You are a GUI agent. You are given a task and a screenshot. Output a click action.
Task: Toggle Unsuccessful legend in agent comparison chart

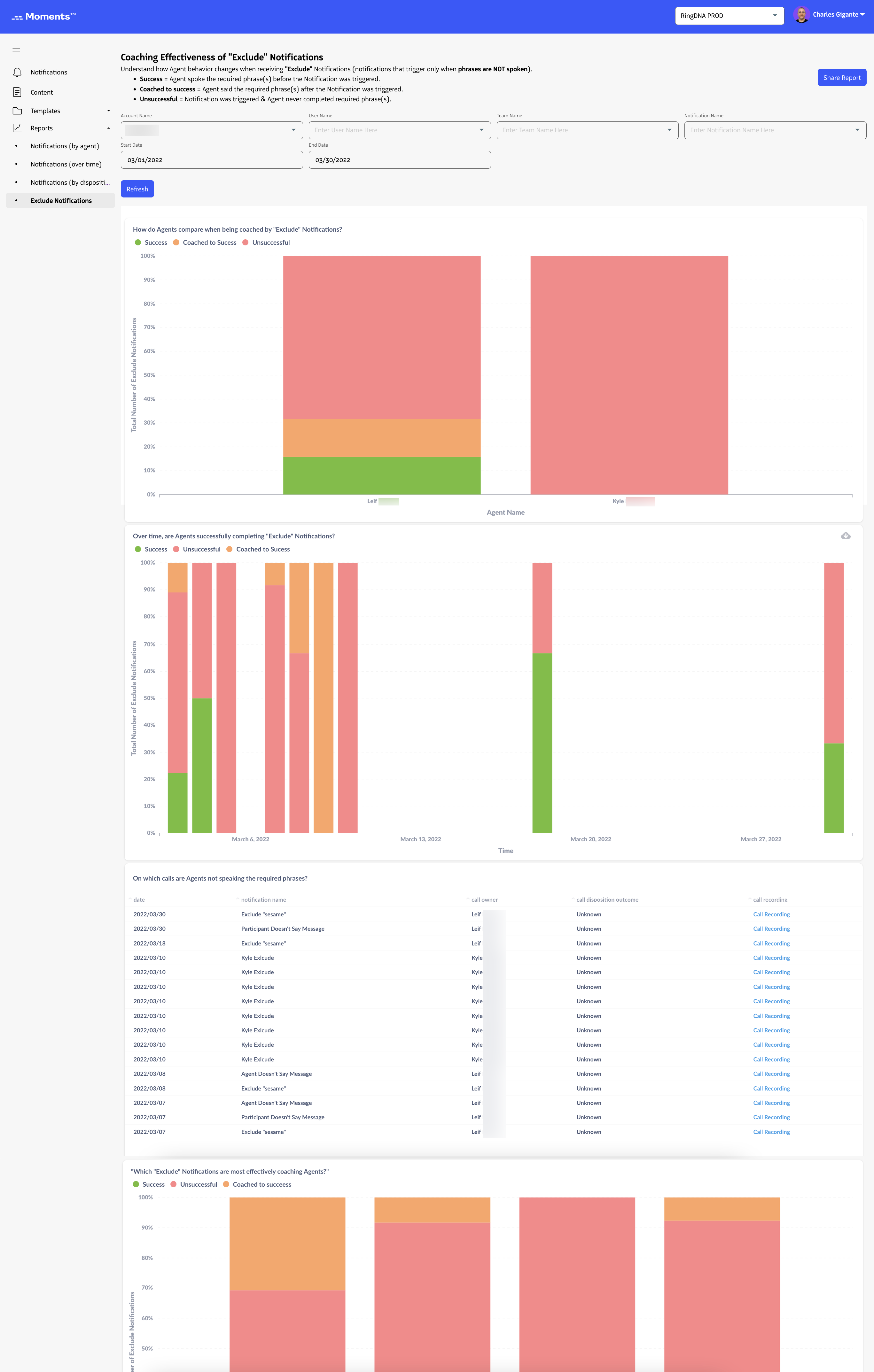coord(266,243)
